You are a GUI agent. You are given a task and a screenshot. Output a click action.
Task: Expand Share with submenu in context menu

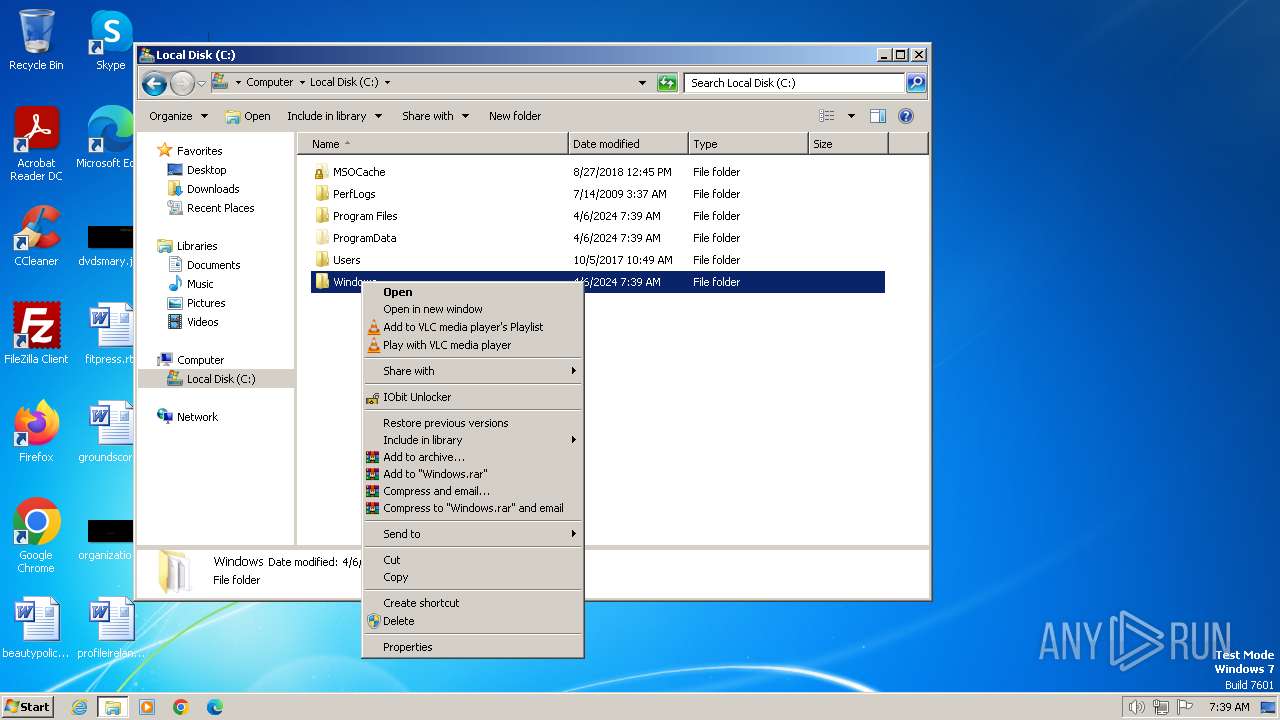pos(472,371)
